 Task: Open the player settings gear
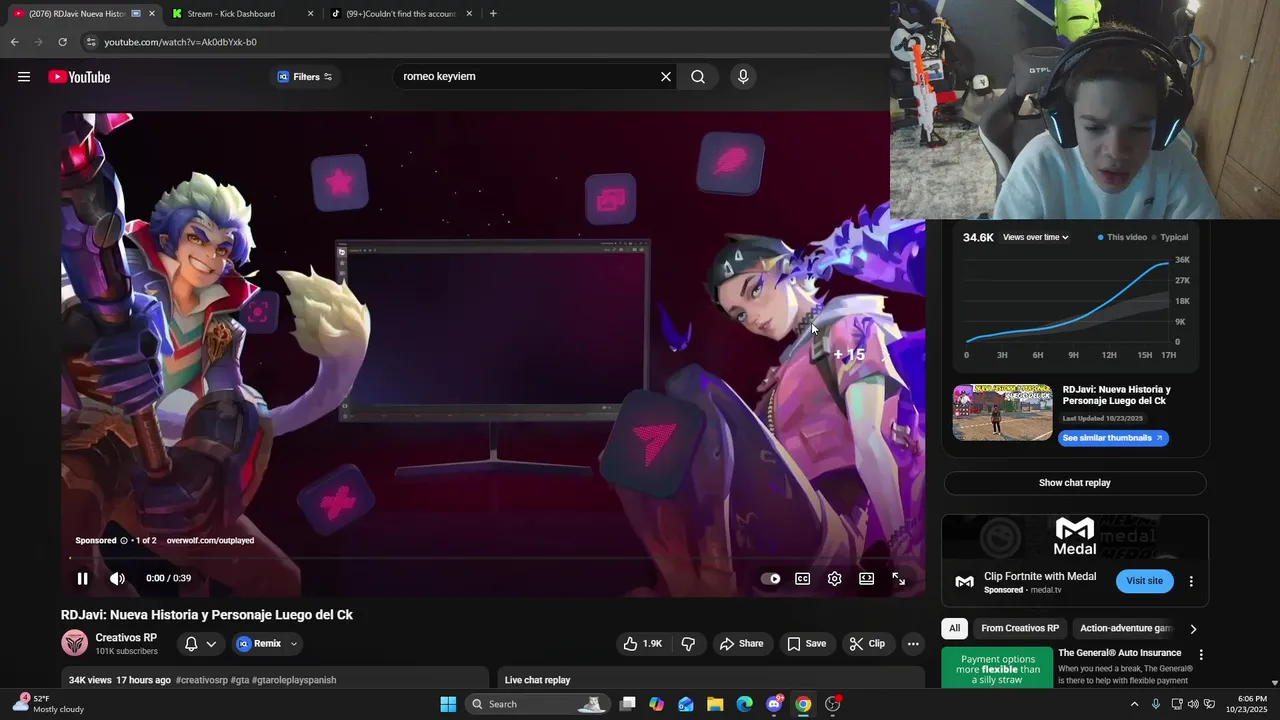[x=835, y=578]
